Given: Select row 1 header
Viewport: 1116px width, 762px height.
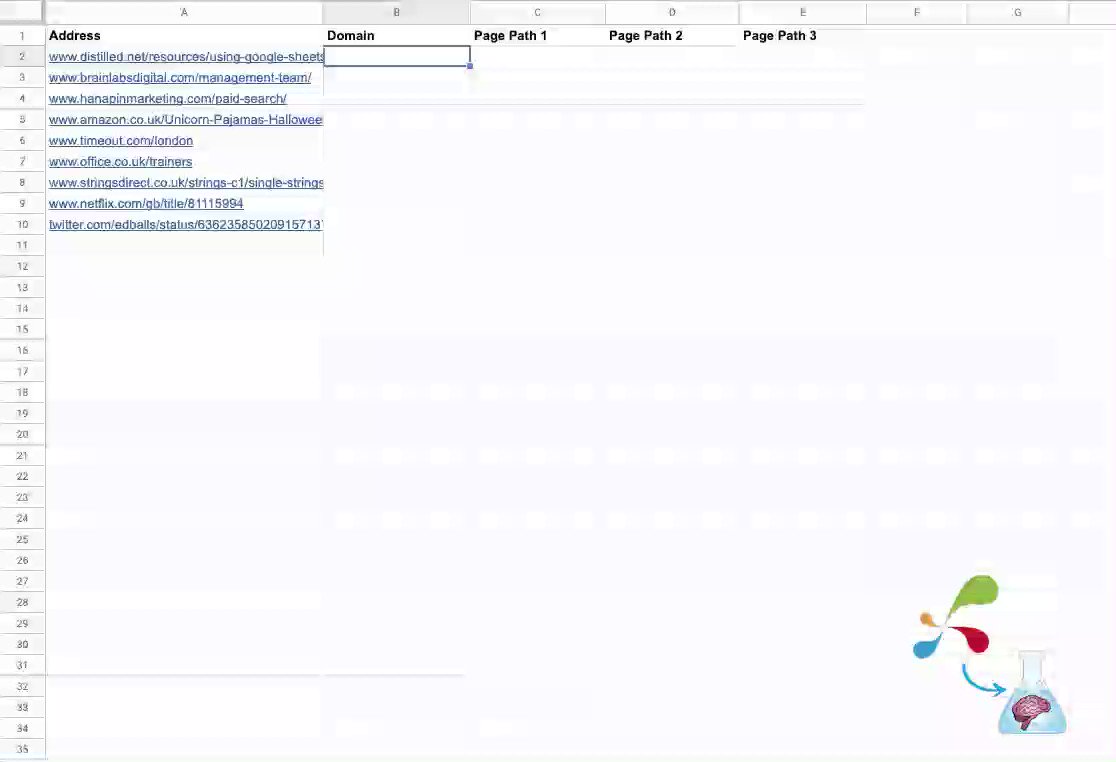Looking at the screenshot, I should [22, 36].
